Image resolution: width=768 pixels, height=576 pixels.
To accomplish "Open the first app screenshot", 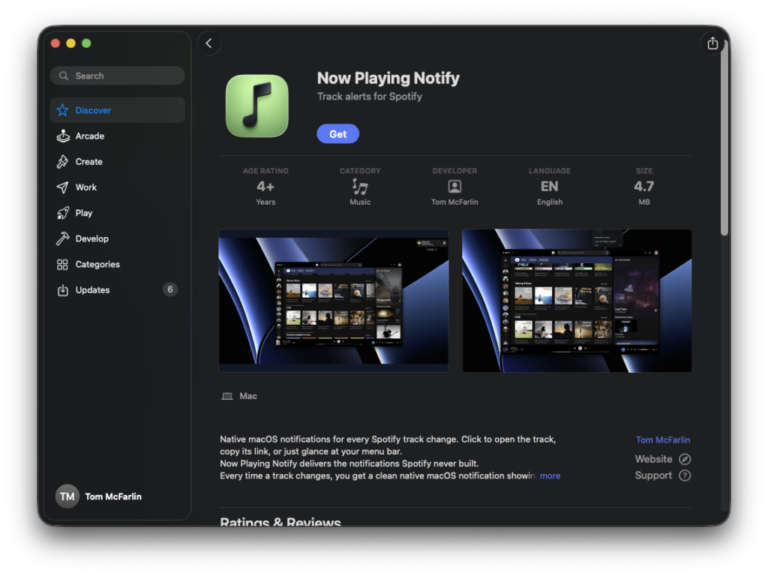I will 334,301.
